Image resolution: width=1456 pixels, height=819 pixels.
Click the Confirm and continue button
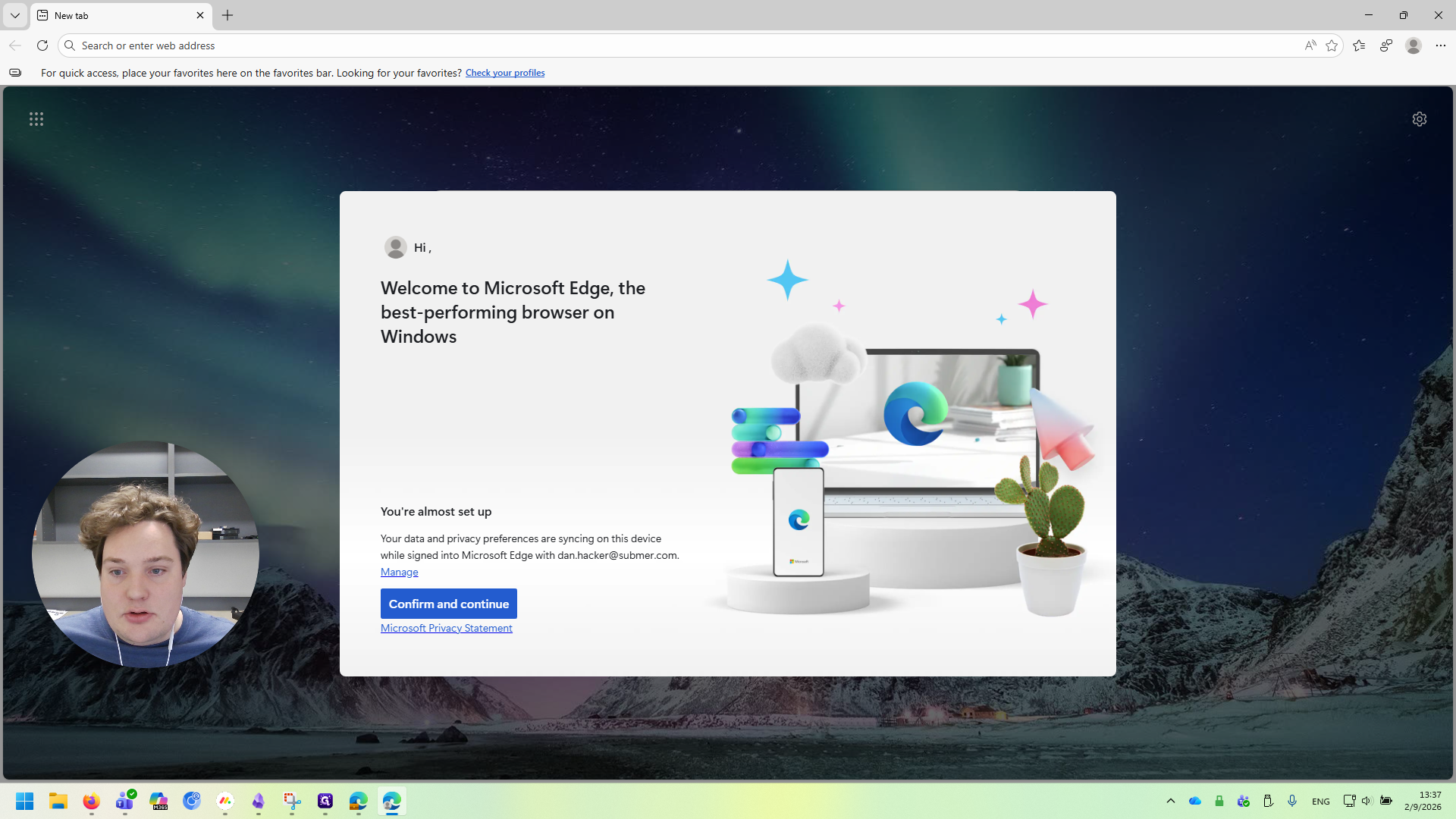click(x=449, y=604)
